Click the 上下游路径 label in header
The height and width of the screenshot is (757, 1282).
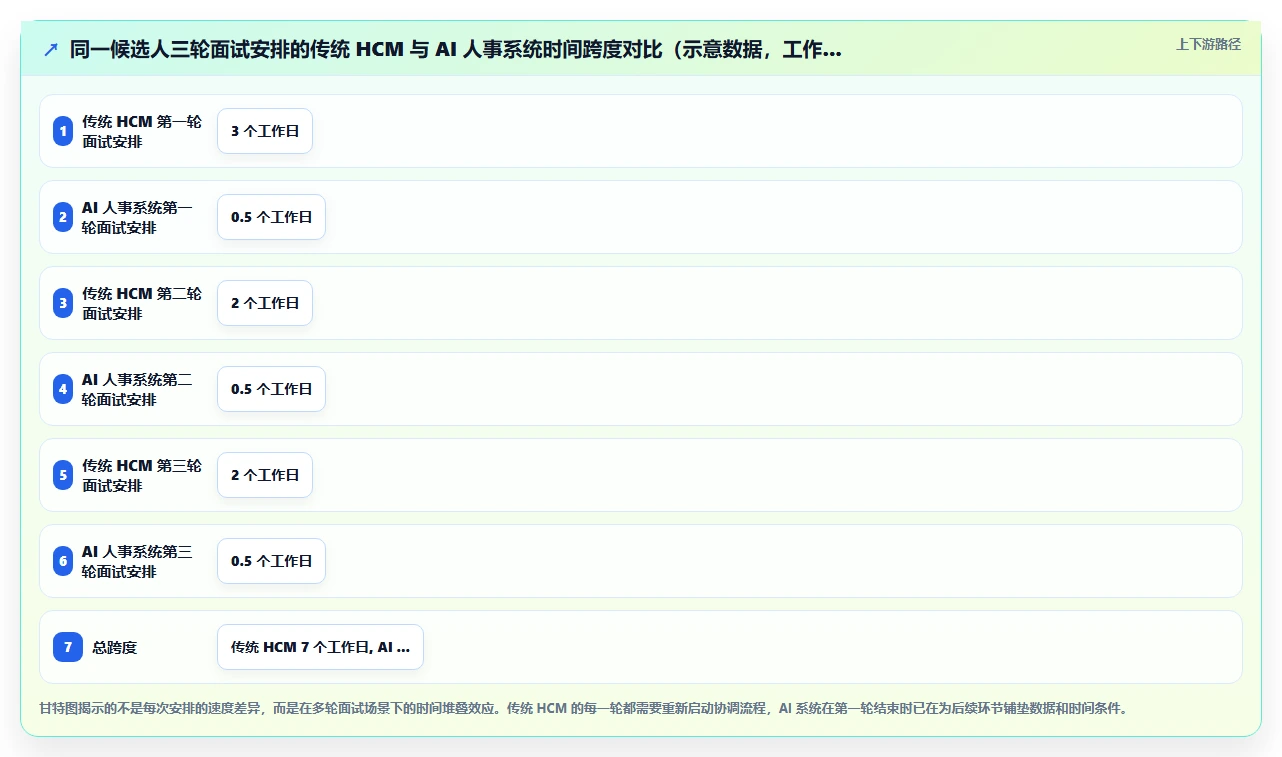coord(1208,44)
